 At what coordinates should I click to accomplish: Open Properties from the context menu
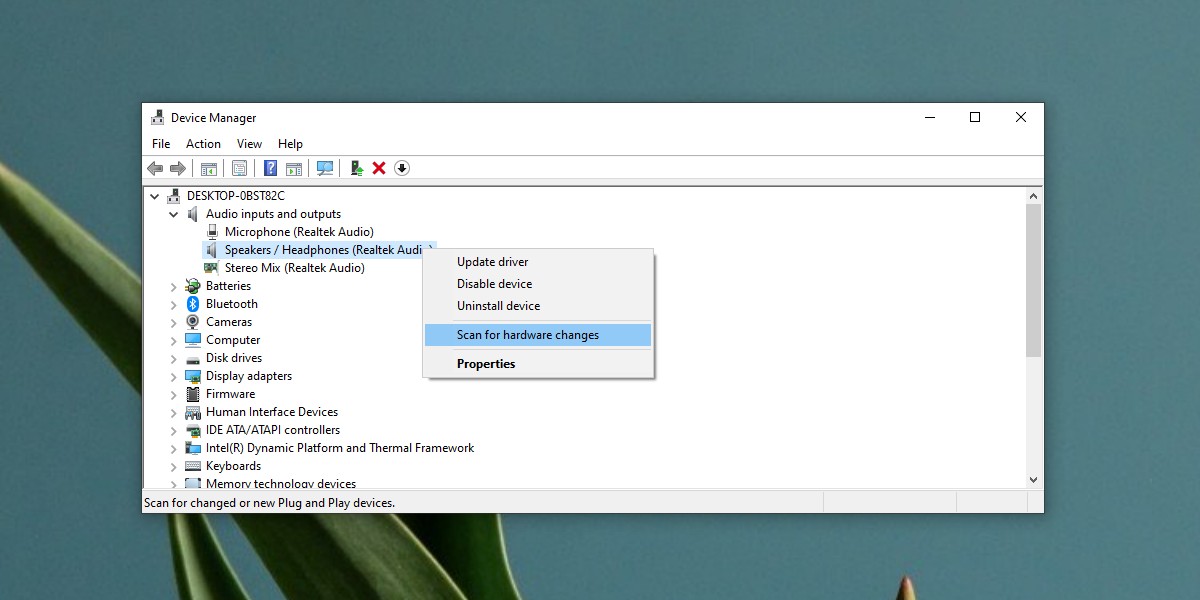tap(538, 364)
